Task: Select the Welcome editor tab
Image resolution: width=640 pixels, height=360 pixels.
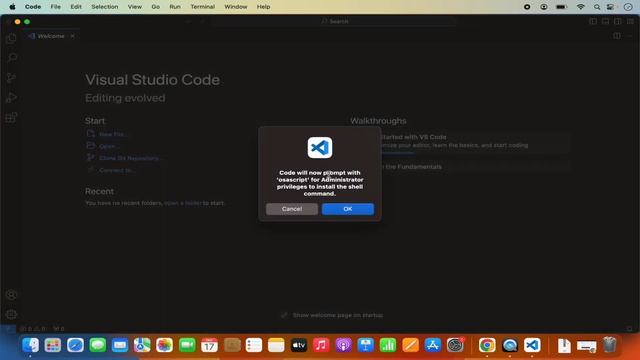Action: (x=51, y=36)
